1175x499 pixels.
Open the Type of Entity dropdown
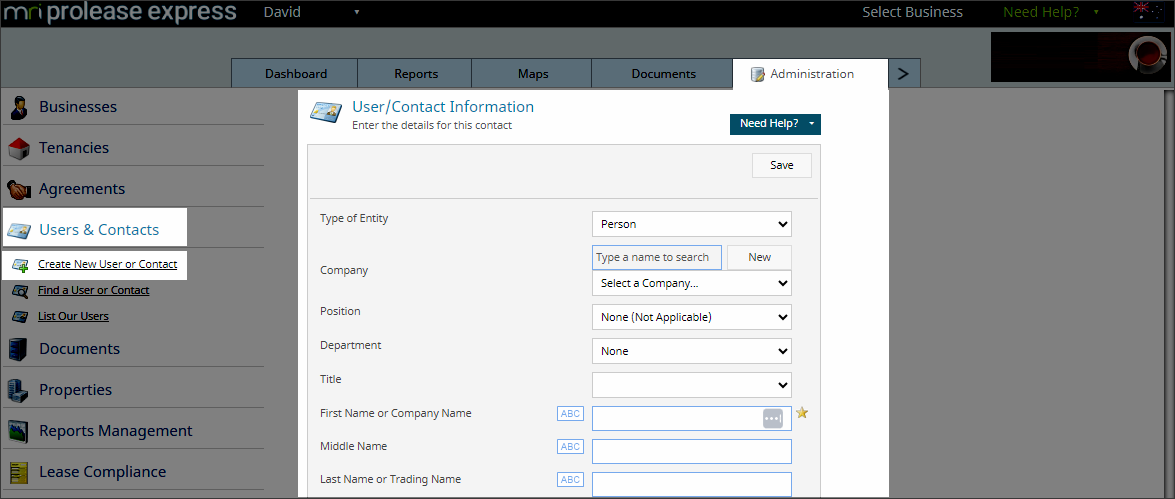pos(692,224)
